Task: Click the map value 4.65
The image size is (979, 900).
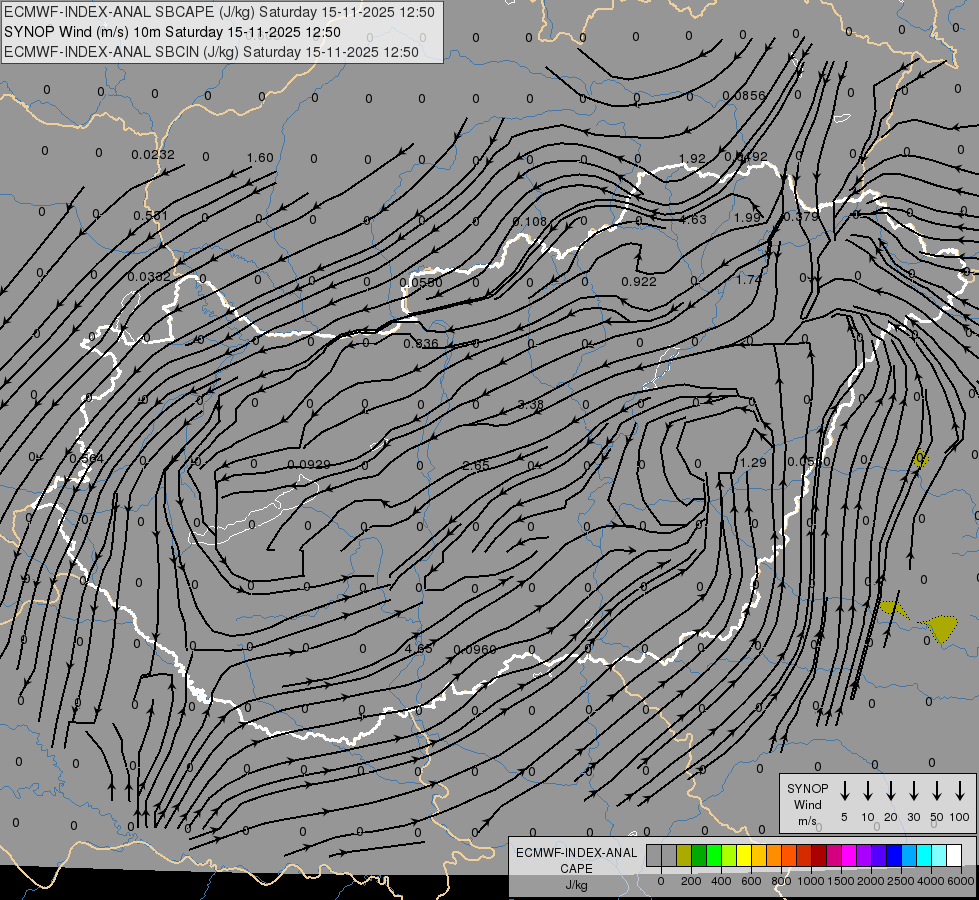Action: 418,648
